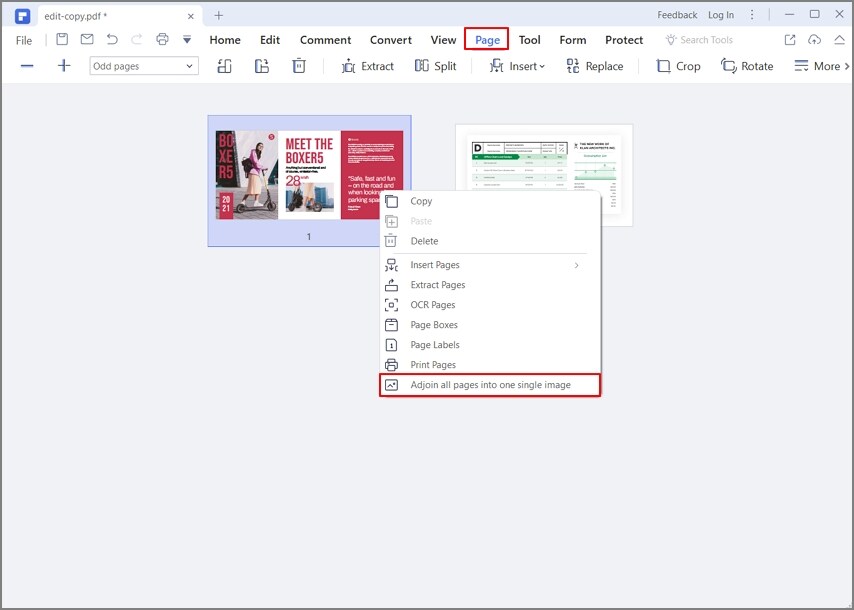Open the Odd pages dropdown
The height and width of the screenshot is (610, 854).
(144, 66)
